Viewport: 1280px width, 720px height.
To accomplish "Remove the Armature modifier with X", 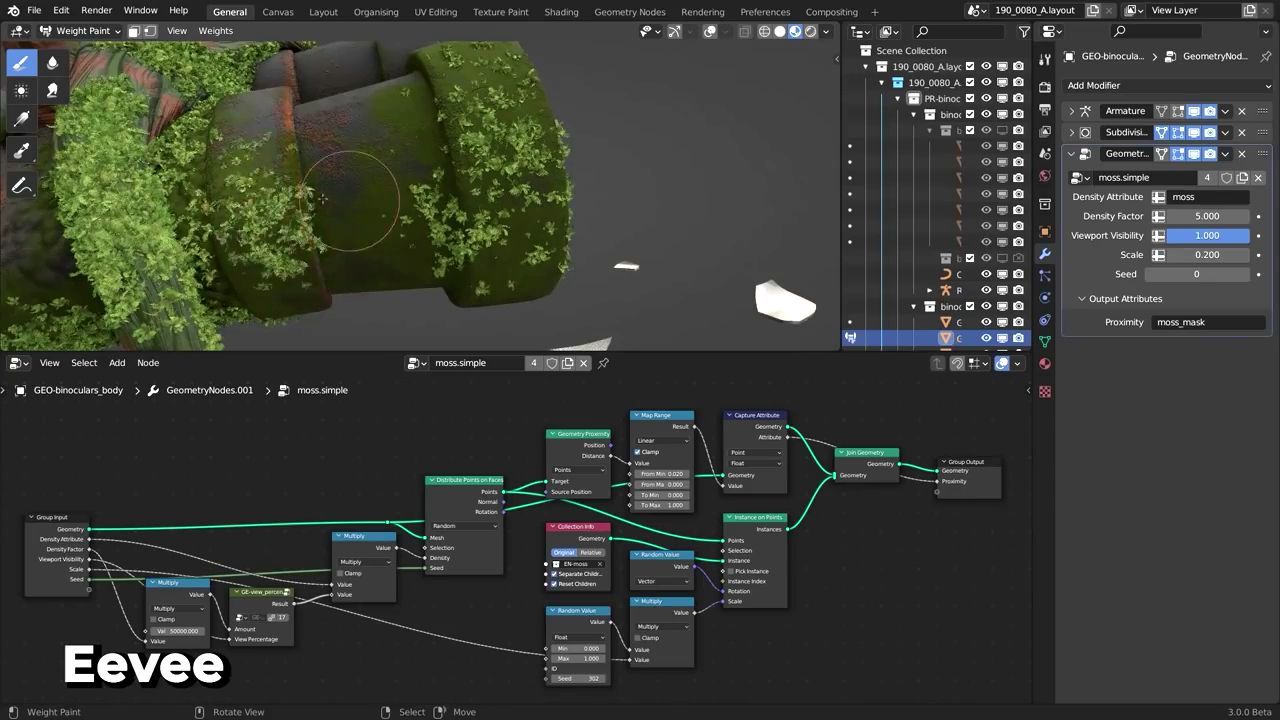I will coord(1242,111).
